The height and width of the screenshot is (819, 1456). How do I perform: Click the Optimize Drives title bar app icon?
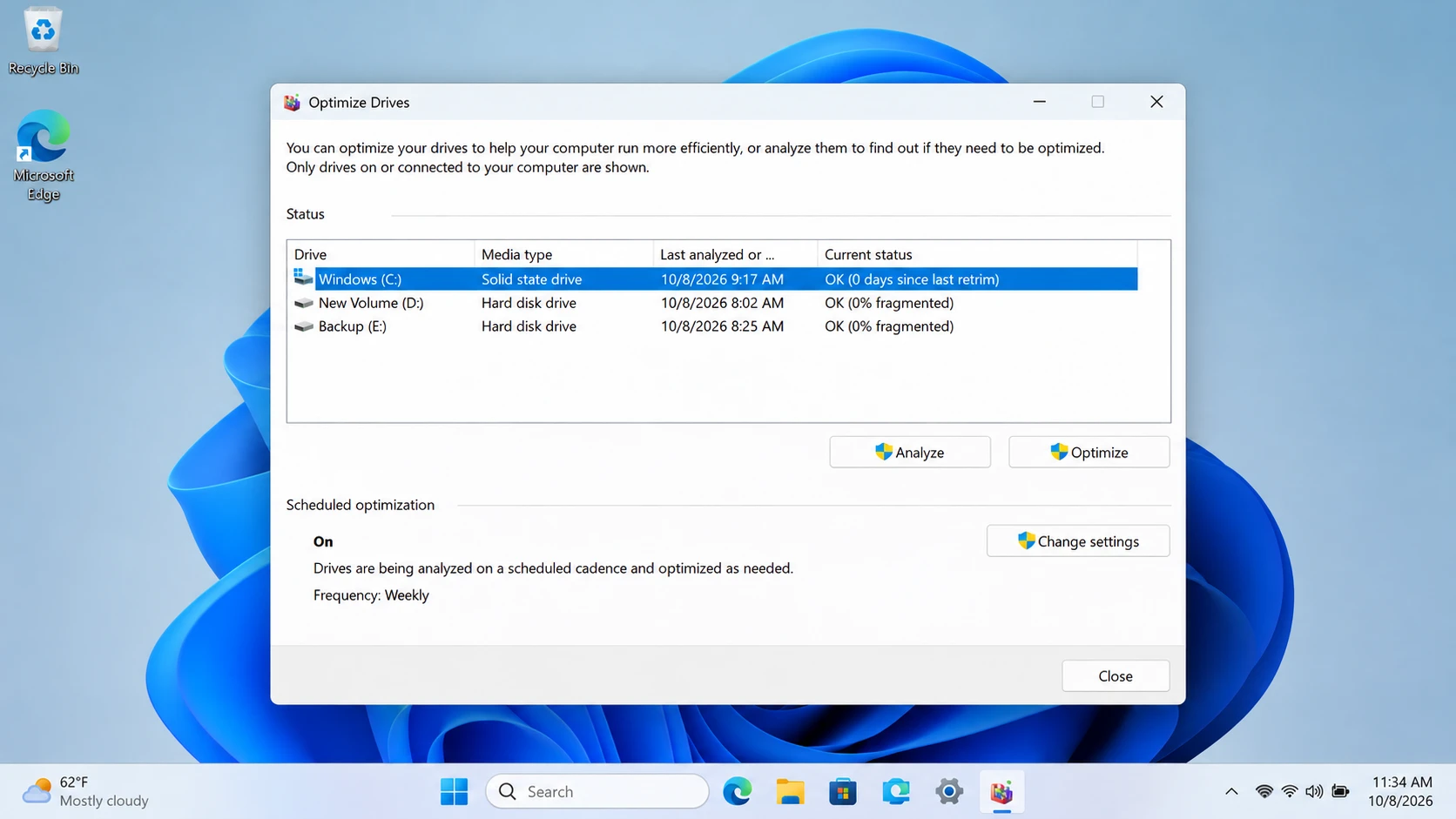(292, 102)
